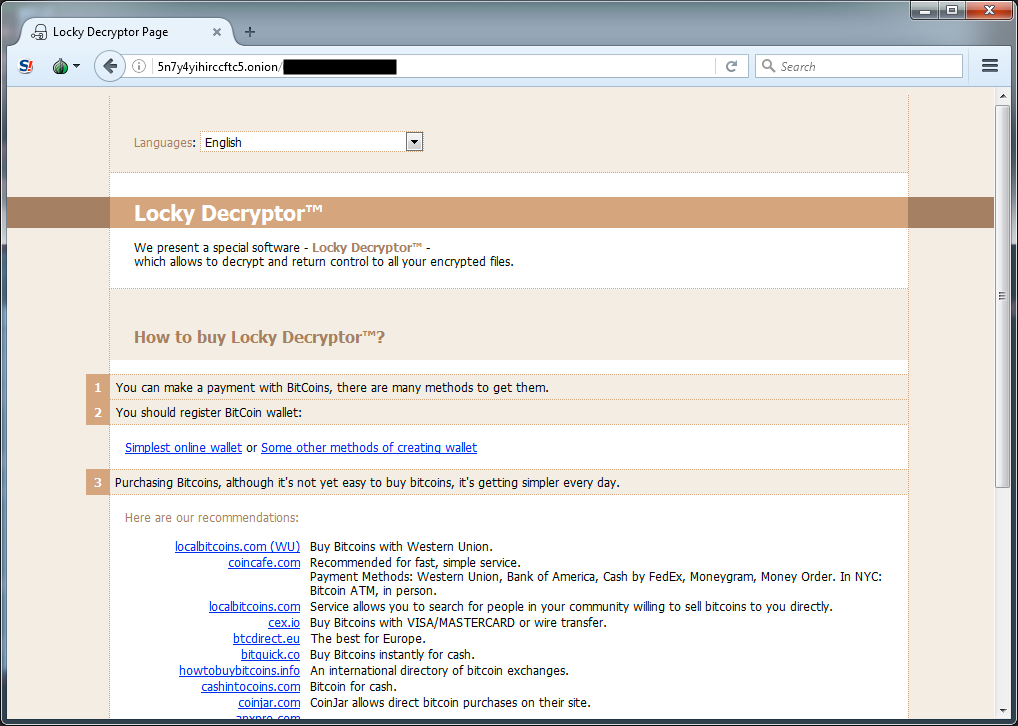Open Some other methods of creating wallet link

click(369, 448)
